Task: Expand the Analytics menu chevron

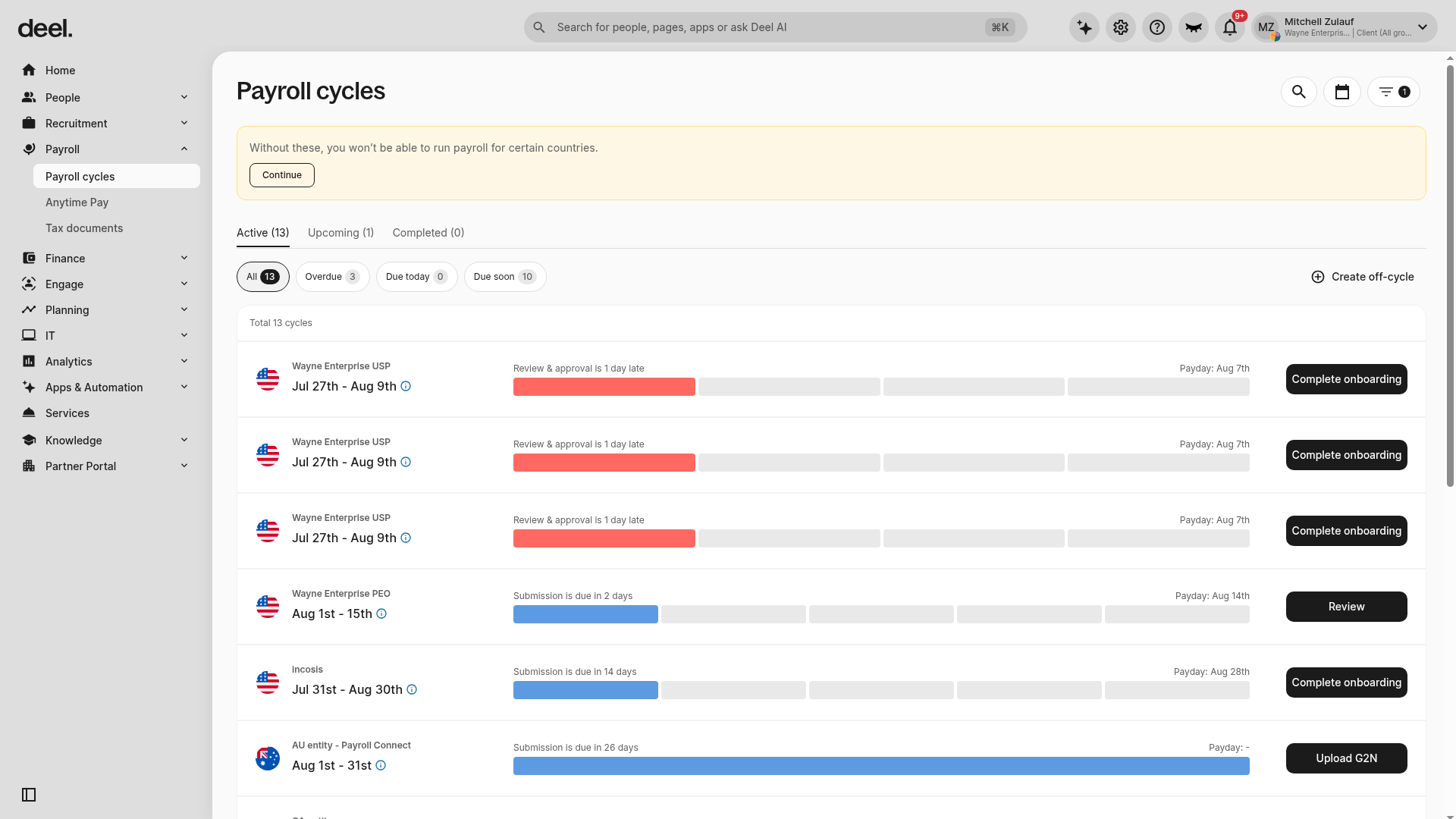Action: pos(184,361)
